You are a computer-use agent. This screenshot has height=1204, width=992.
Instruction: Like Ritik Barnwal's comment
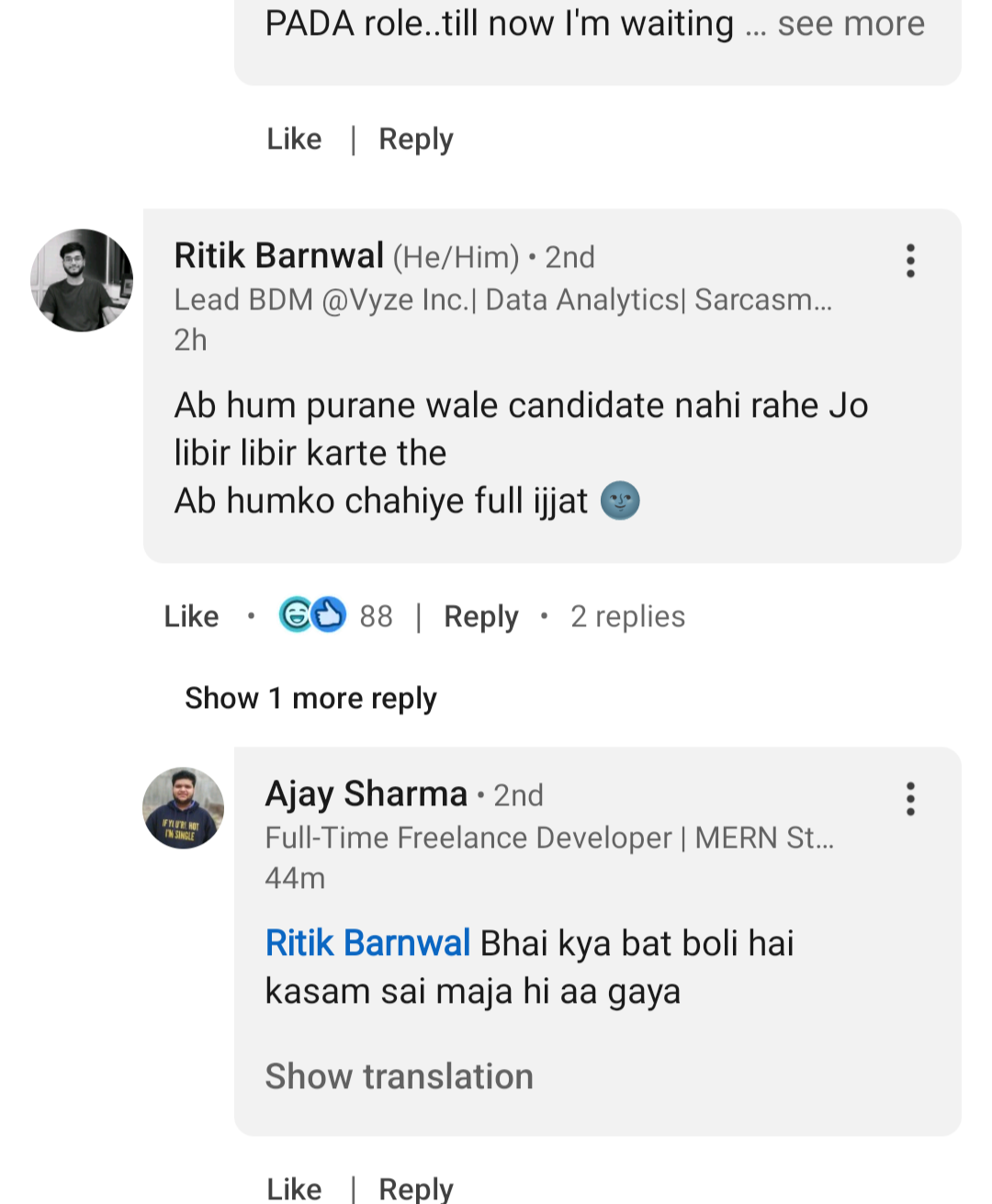click(191, 616)
